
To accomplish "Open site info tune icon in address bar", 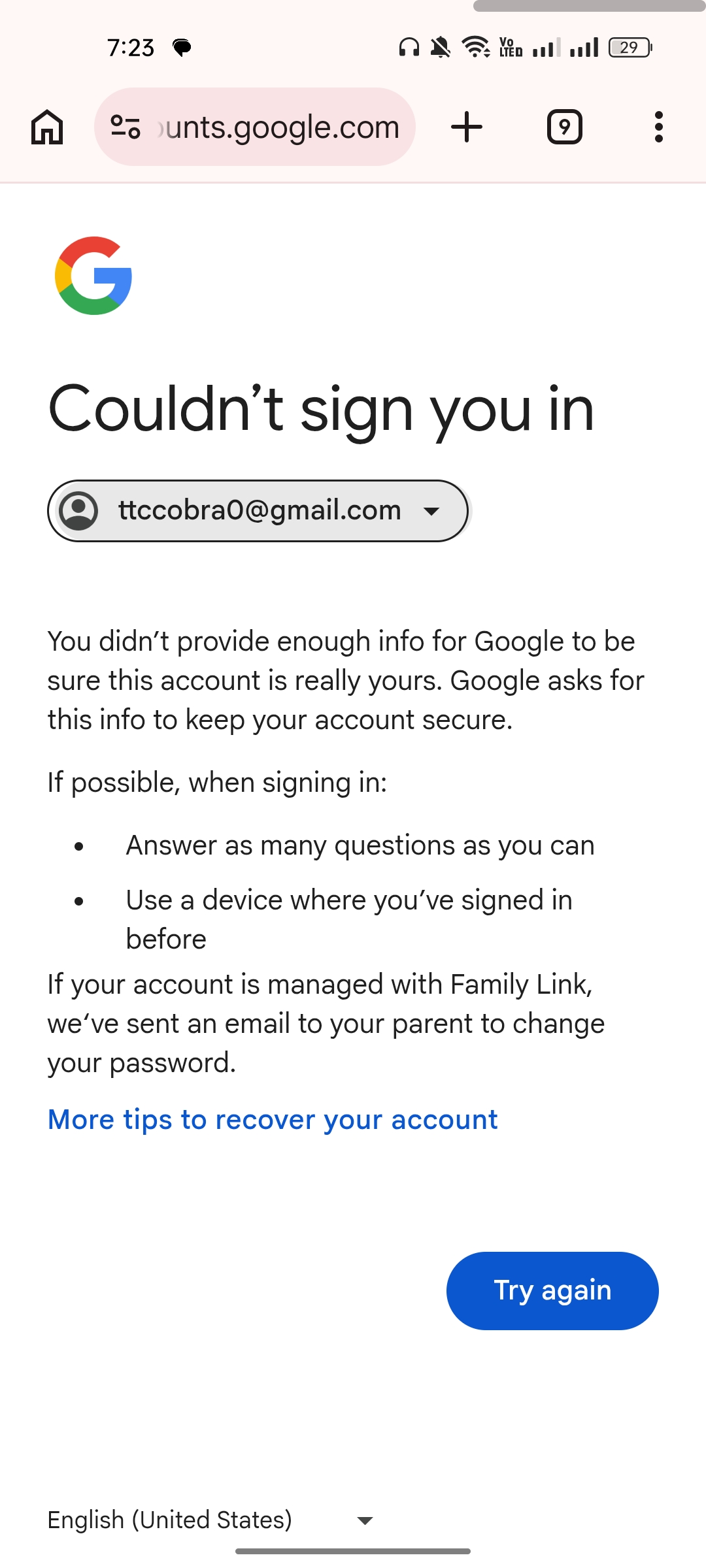I will pyautogui.click(x=126, y=127).
